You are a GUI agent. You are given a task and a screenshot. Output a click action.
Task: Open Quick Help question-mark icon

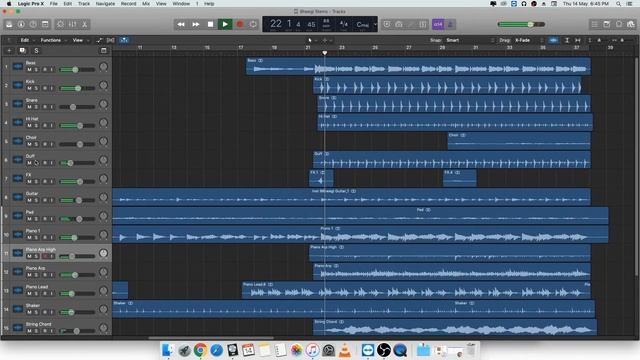pos(33,24)
